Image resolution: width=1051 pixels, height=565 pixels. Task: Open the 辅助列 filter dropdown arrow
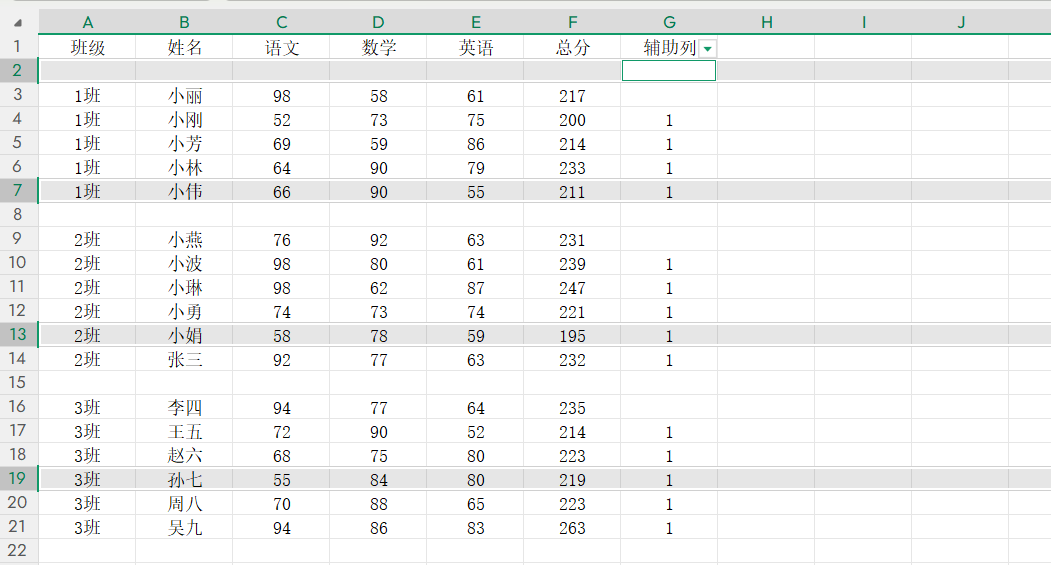coord(707,48)
